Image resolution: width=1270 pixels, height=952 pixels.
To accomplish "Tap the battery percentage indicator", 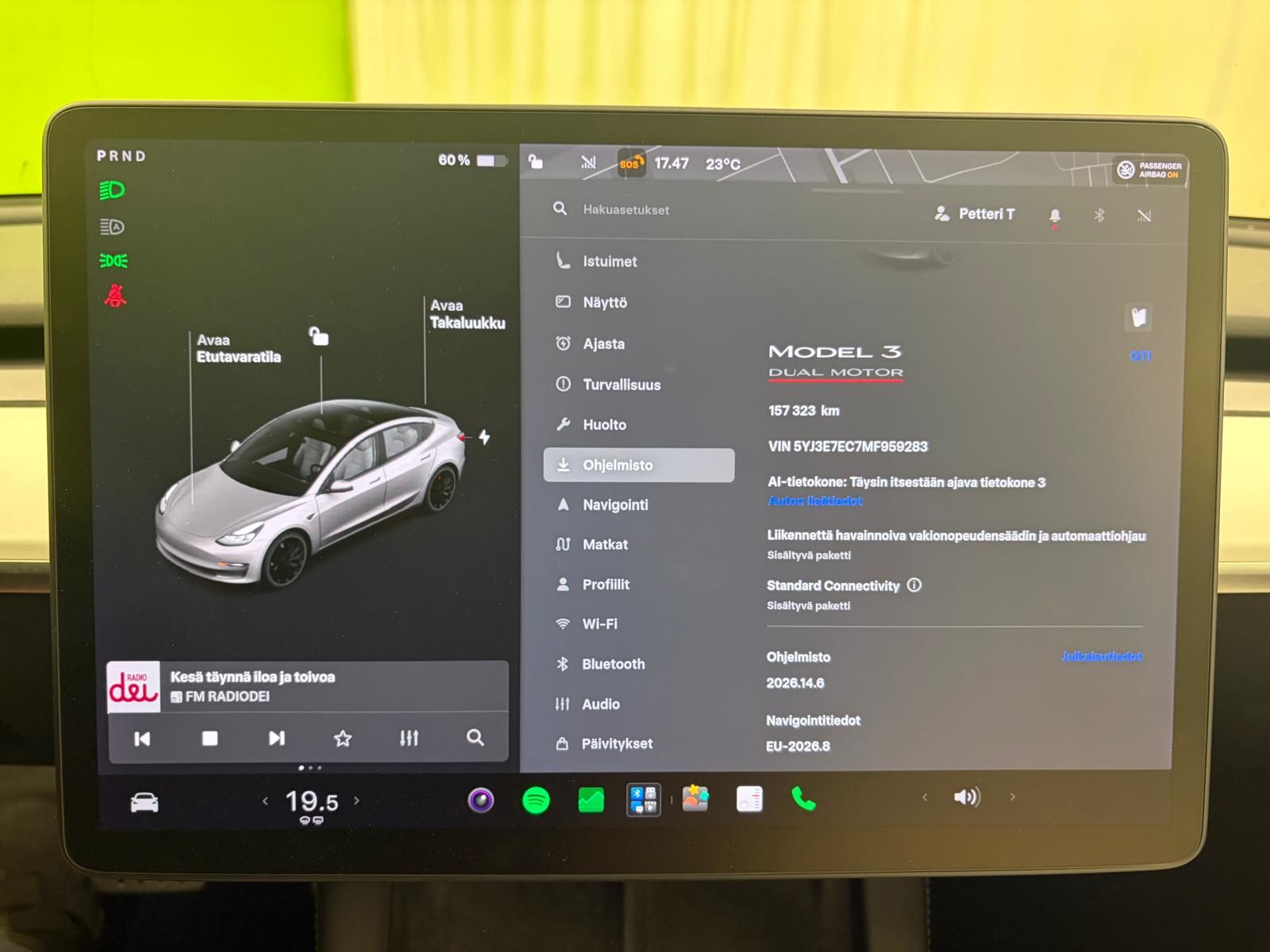I will [x=472, y=160].
